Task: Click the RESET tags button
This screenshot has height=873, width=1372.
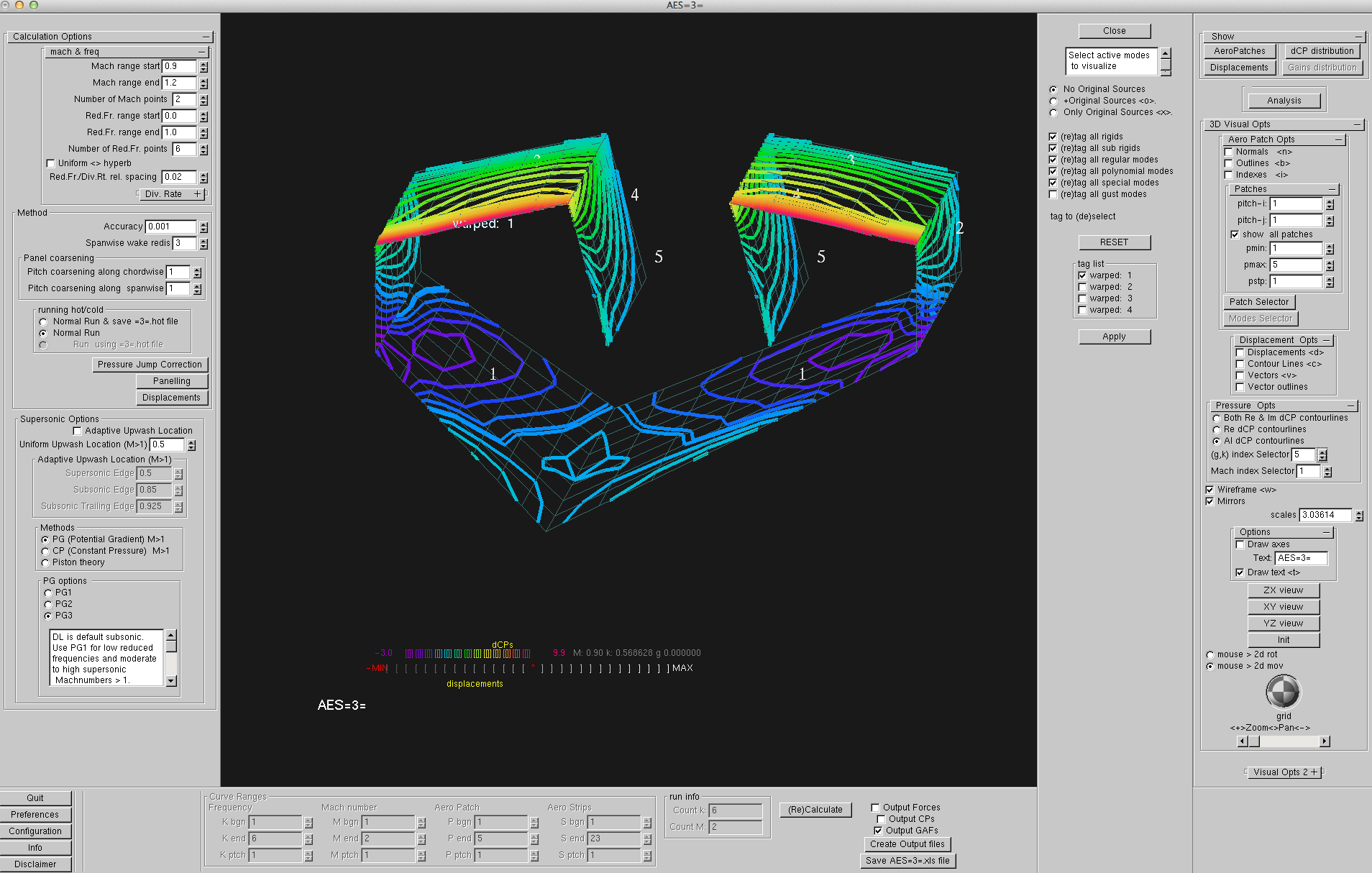Action: pos(1114,242)
